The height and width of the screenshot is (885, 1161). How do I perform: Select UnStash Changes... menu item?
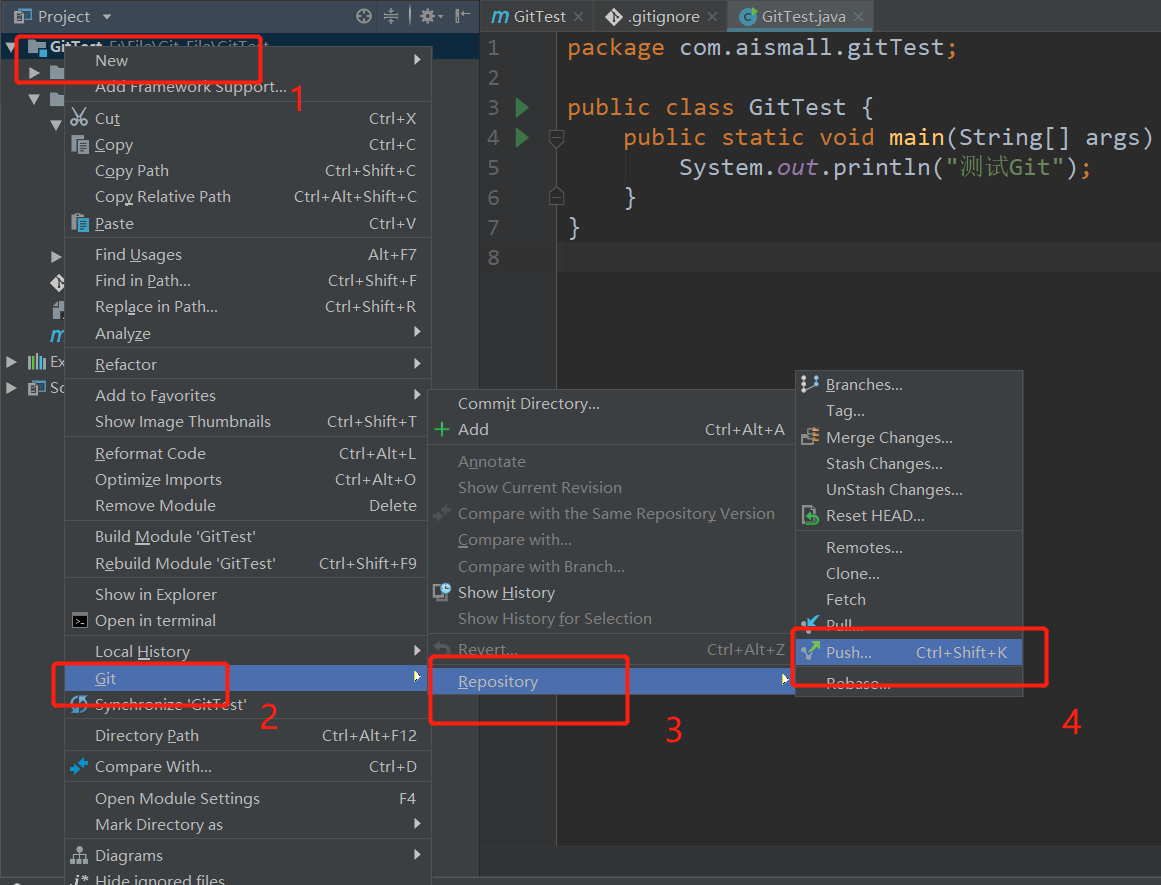(909, 490)
